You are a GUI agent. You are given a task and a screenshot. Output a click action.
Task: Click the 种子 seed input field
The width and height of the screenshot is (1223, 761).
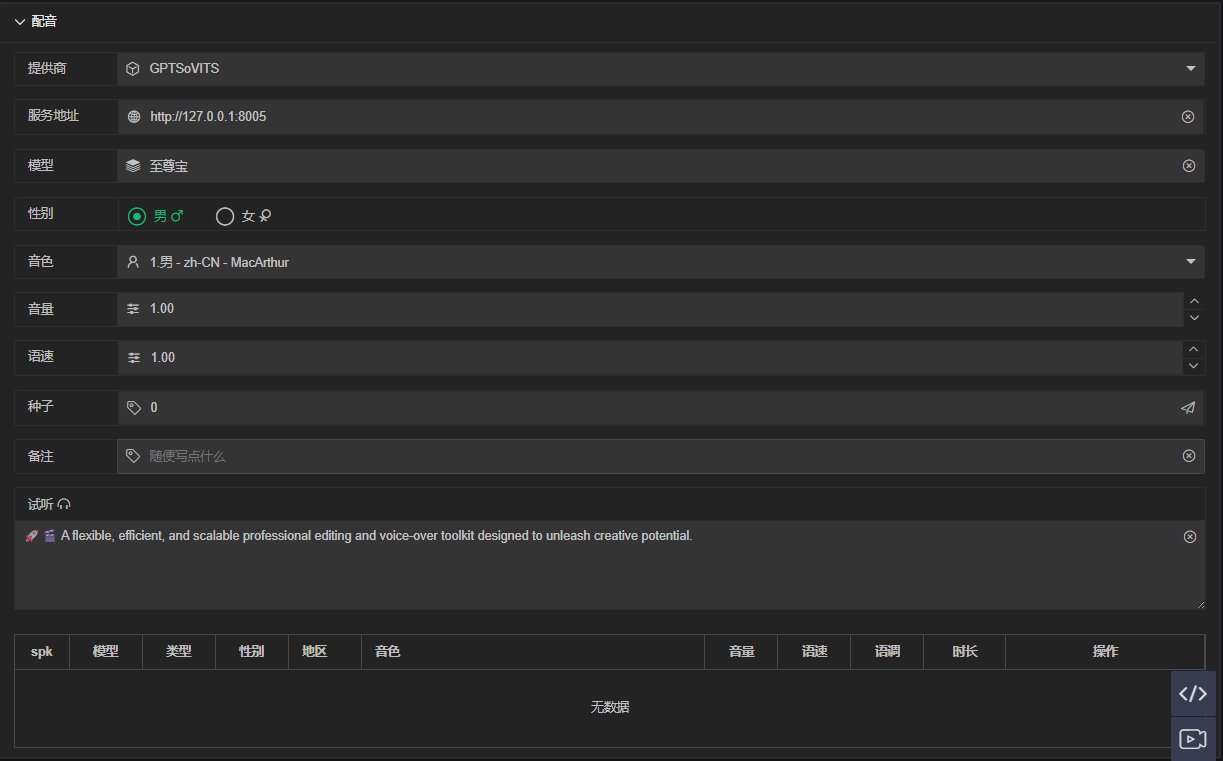tap(650, 408)
